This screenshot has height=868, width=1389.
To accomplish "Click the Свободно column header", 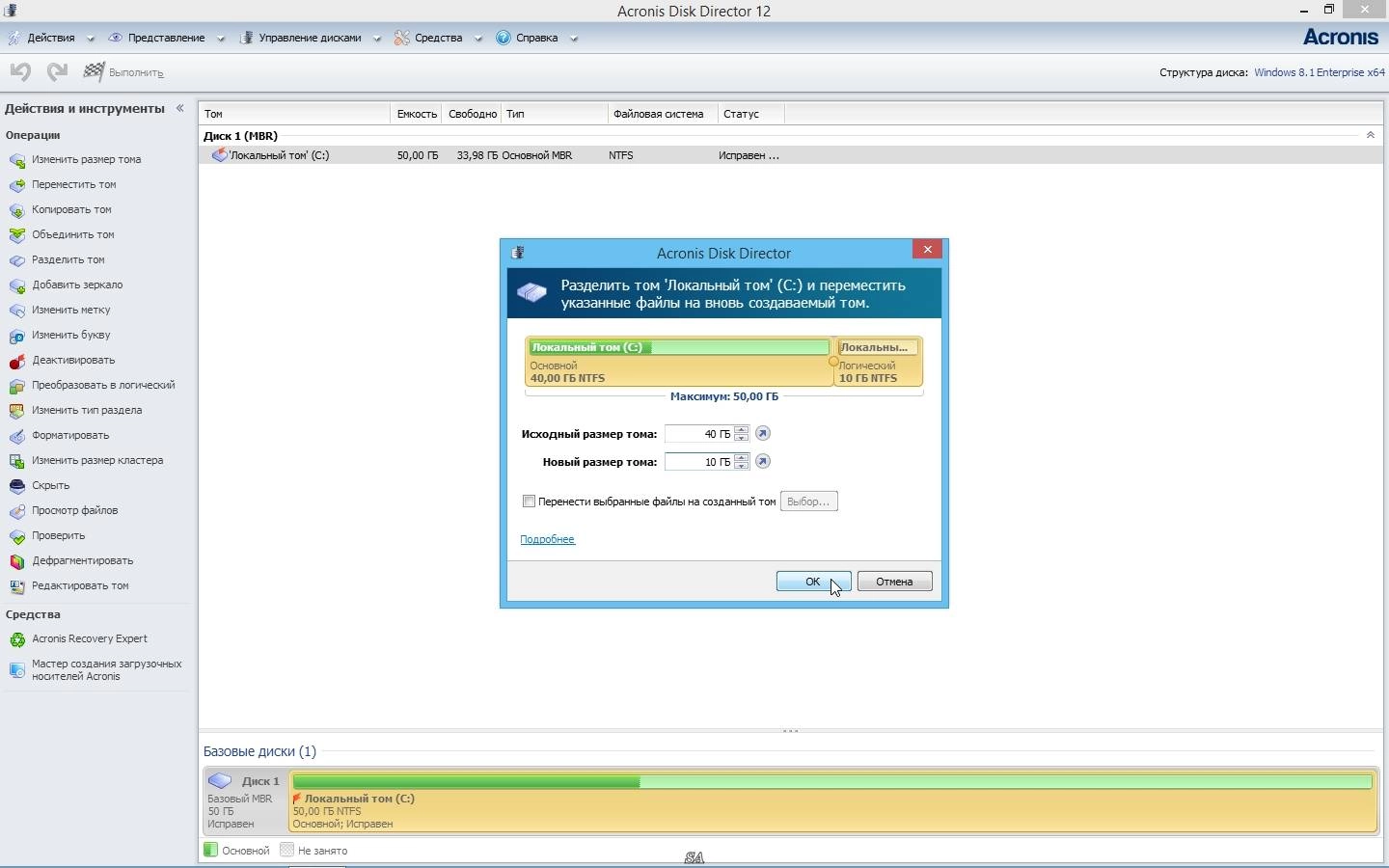I will [473, 114].
